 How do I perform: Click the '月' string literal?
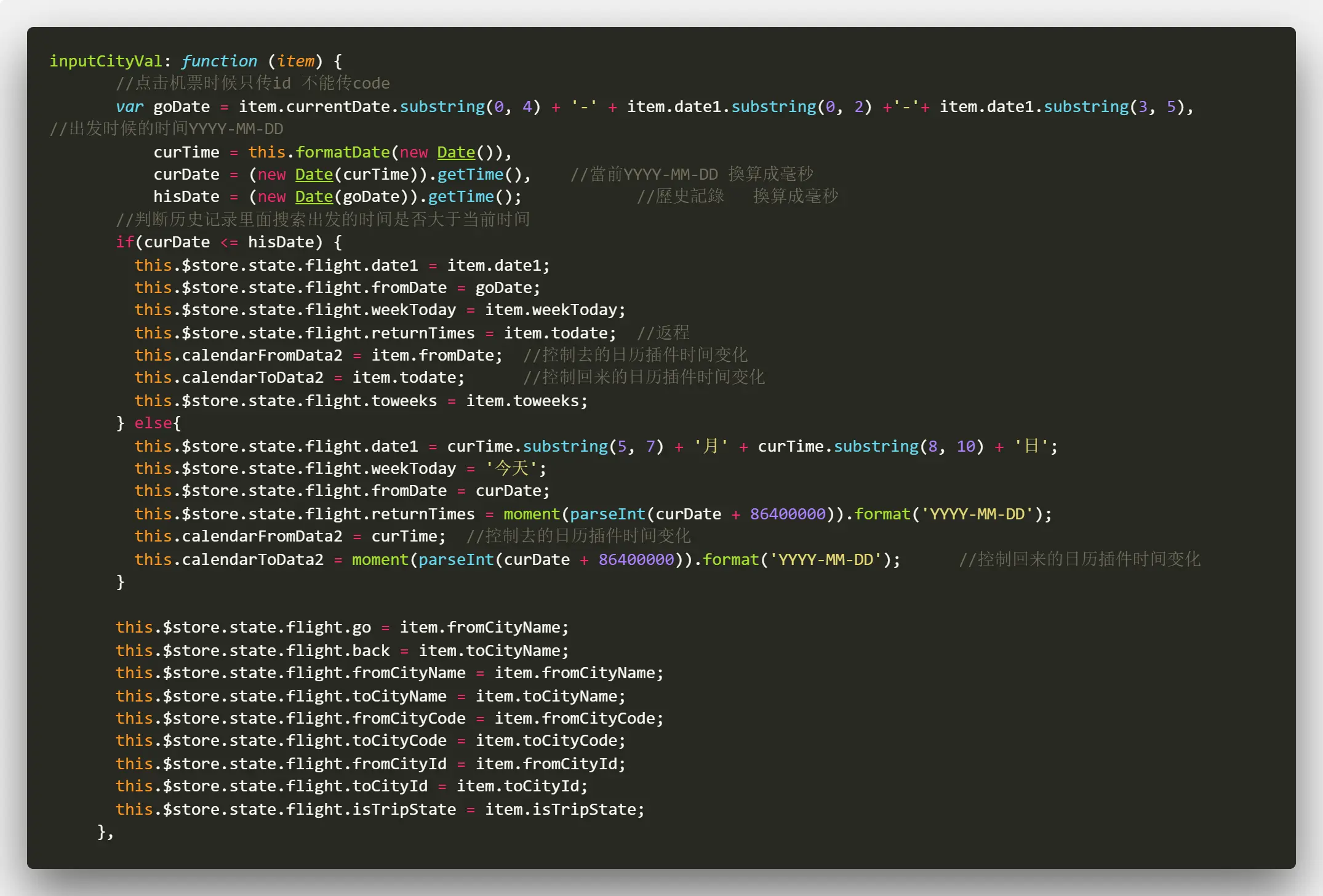(x=711, y=446)
